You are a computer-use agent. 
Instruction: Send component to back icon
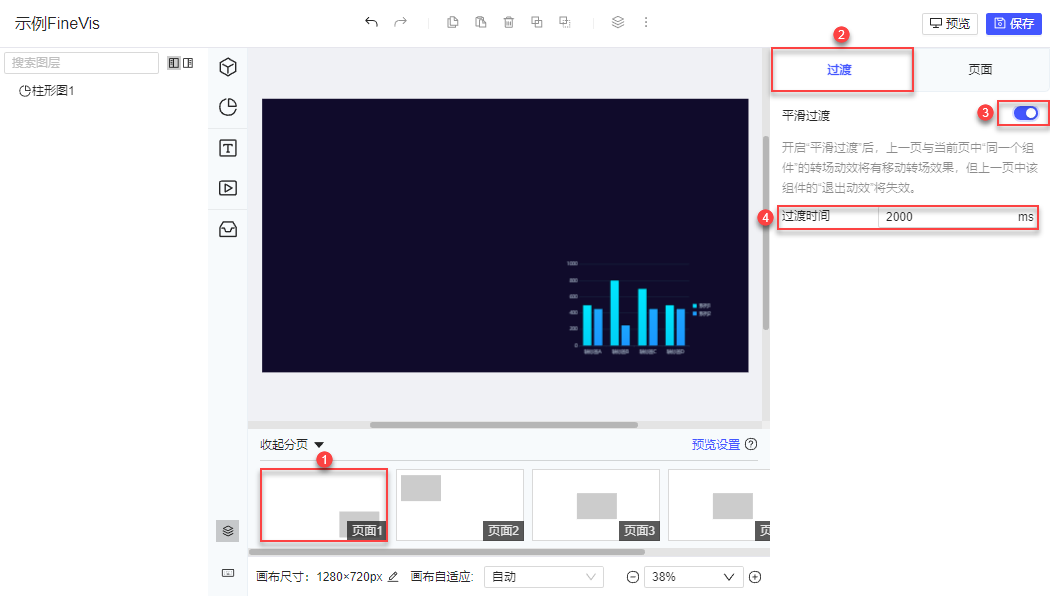tap(565, 22)
